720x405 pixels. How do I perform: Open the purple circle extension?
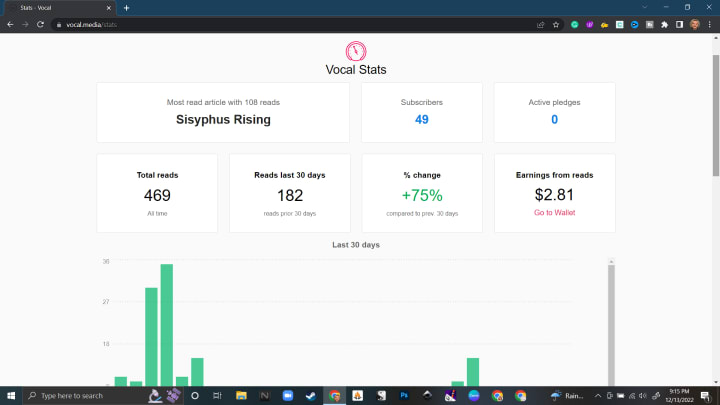pyautogui.click(x=590, y=25)
